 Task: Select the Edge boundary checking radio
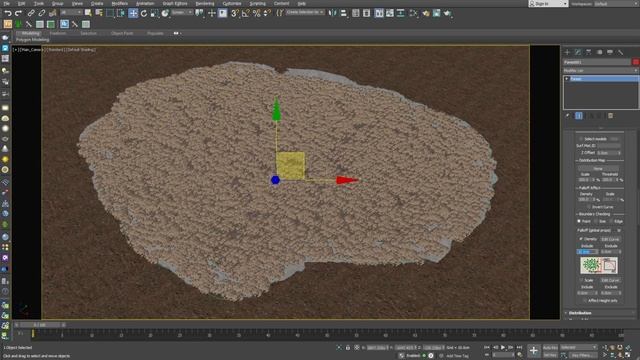[611, 221]
